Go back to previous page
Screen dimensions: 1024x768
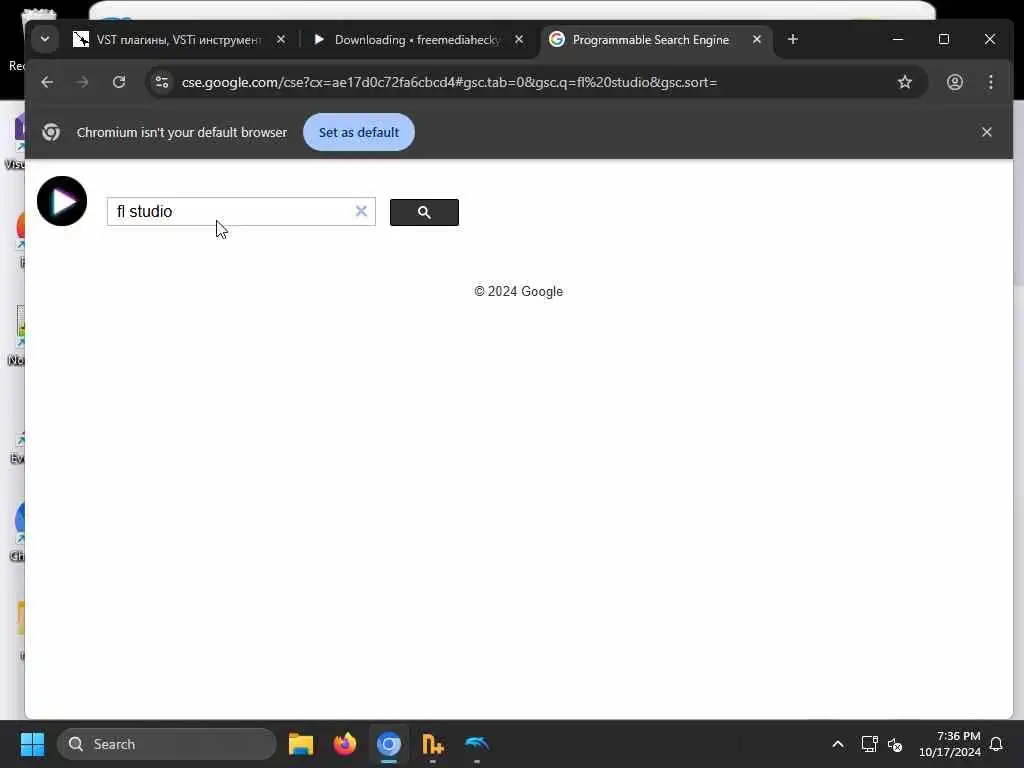pos(47,82)
